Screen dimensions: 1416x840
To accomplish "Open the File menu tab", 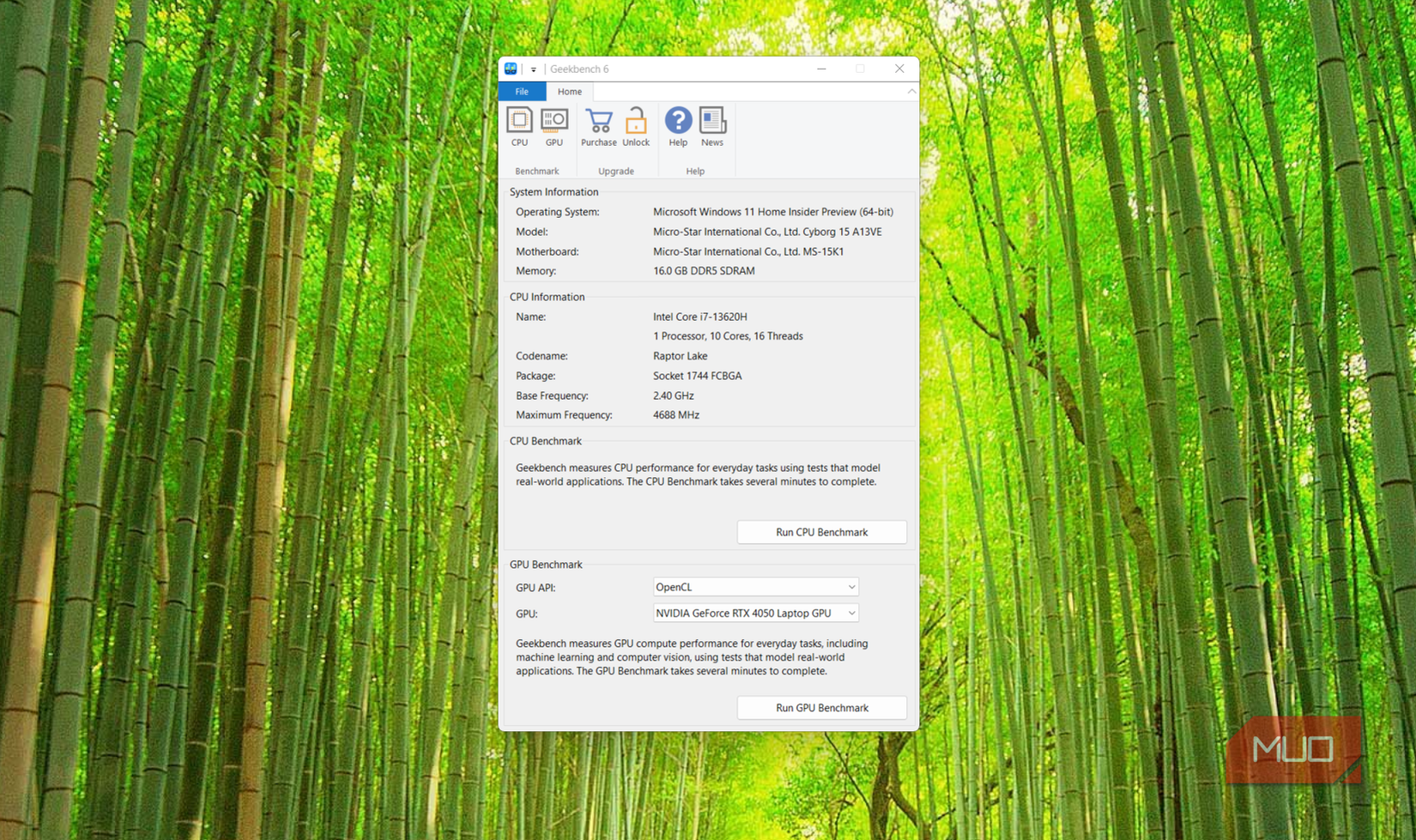I will [522, 92].
